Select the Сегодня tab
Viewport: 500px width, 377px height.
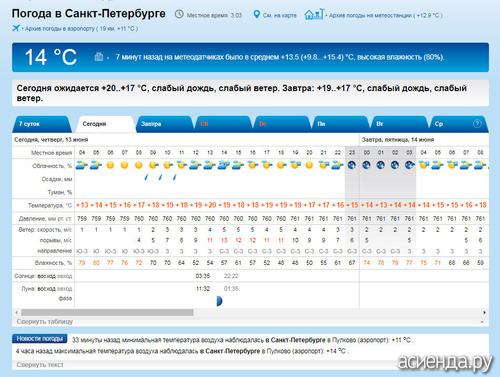coord(105,124)
